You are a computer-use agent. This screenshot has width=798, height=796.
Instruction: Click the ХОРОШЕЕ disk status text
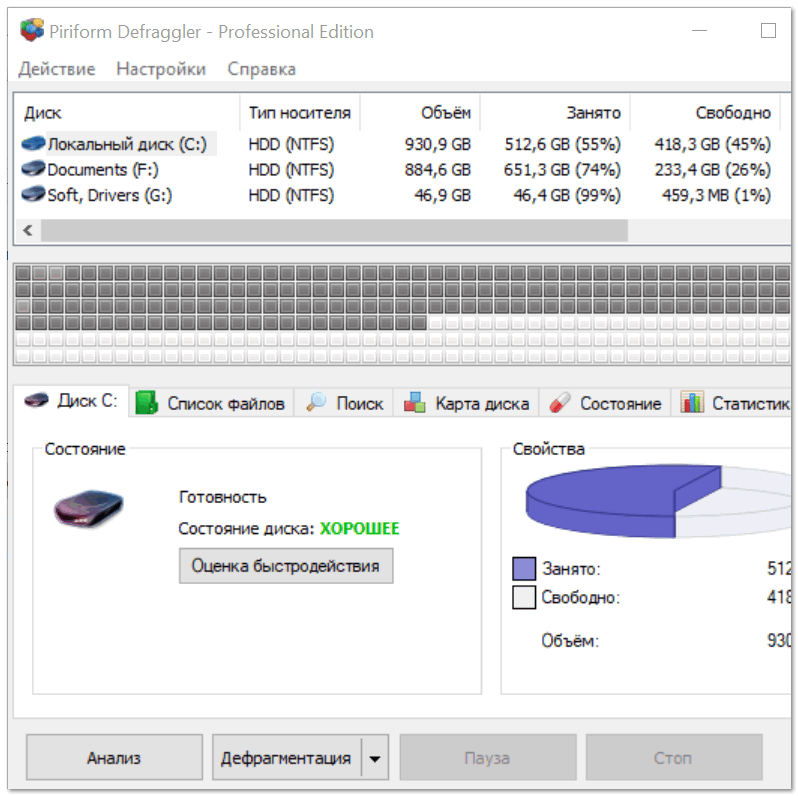coord(359,528)
